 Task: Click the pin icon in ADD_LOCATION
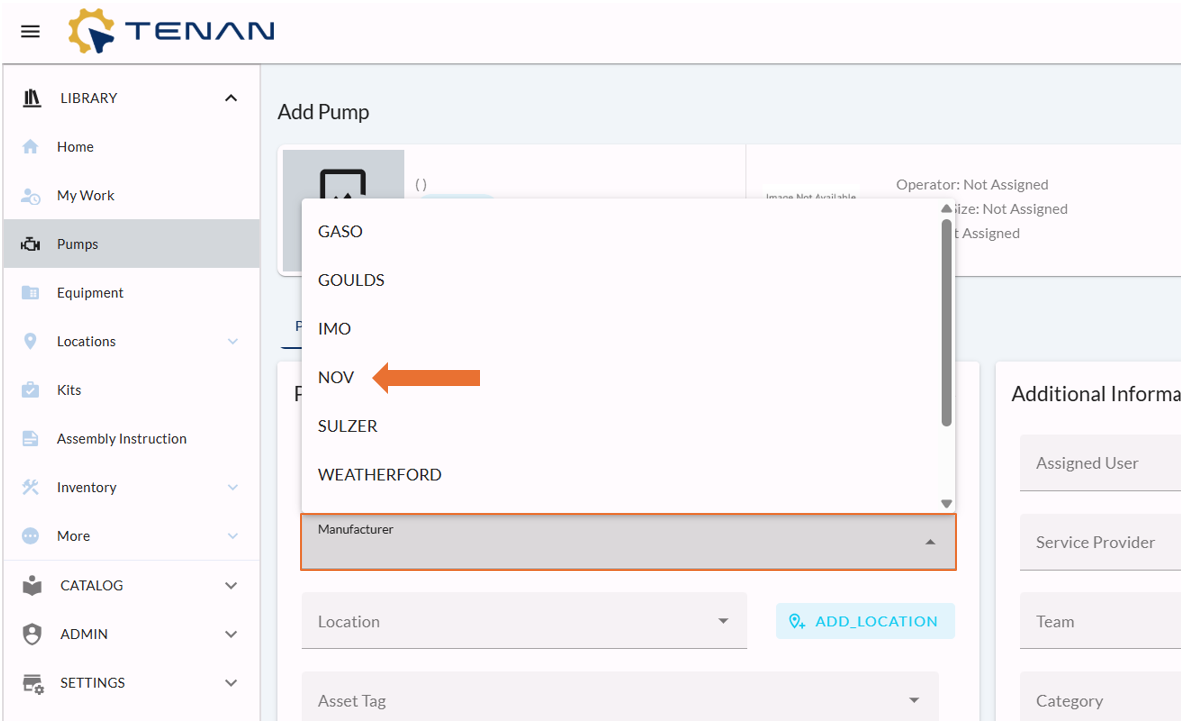click(797, 621)
